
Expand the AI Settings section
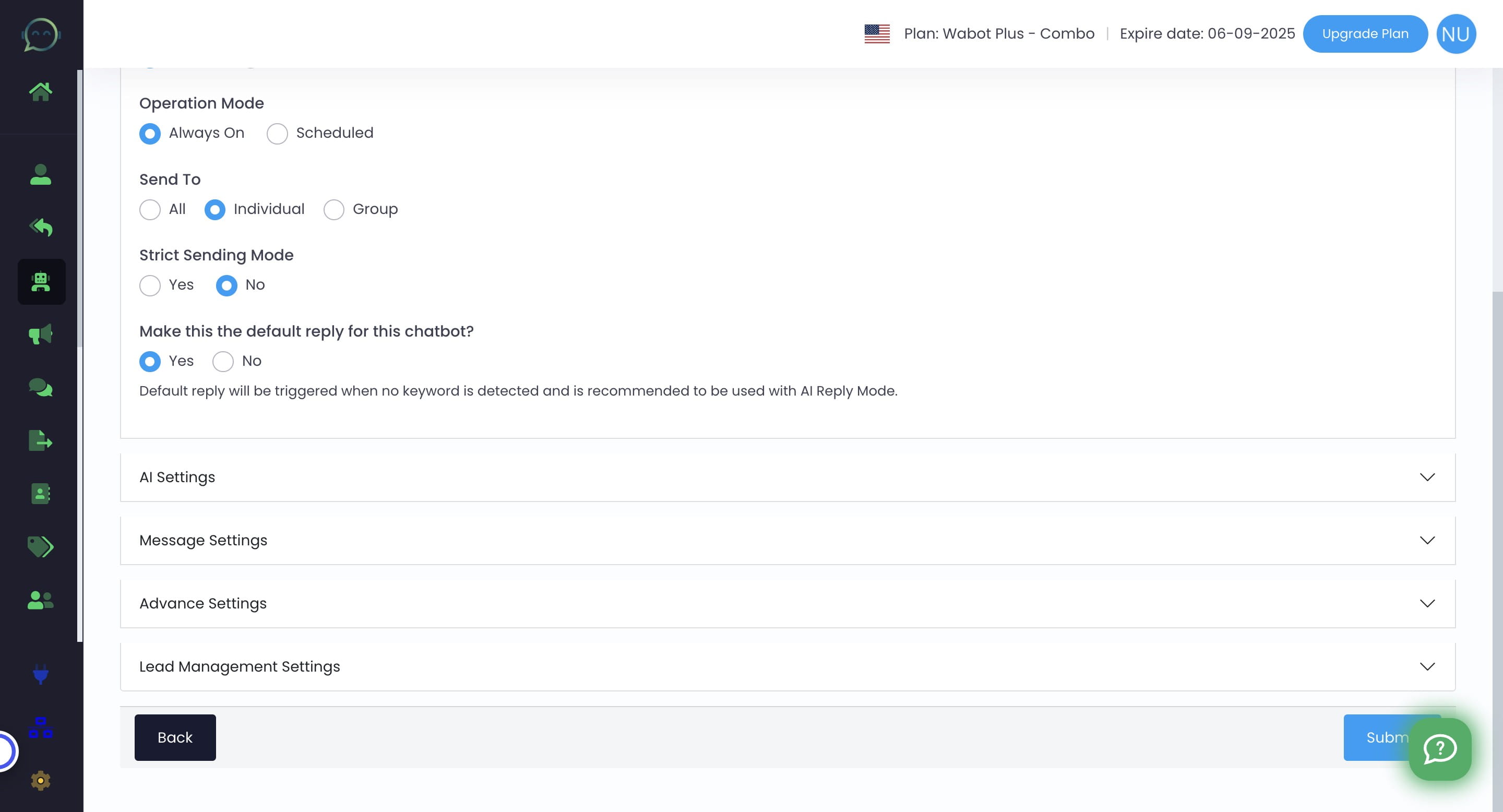788,477
